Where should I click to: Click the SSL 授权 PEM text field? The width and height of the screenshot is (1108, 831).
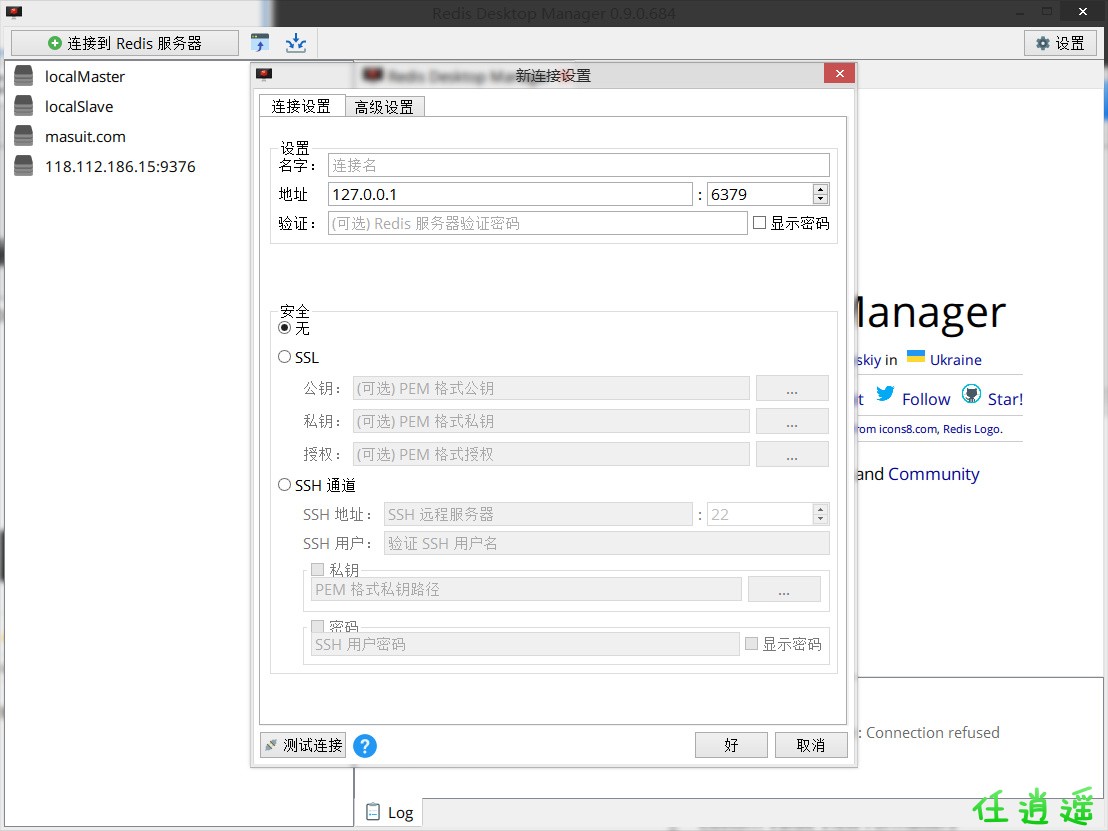coord(551,454)
